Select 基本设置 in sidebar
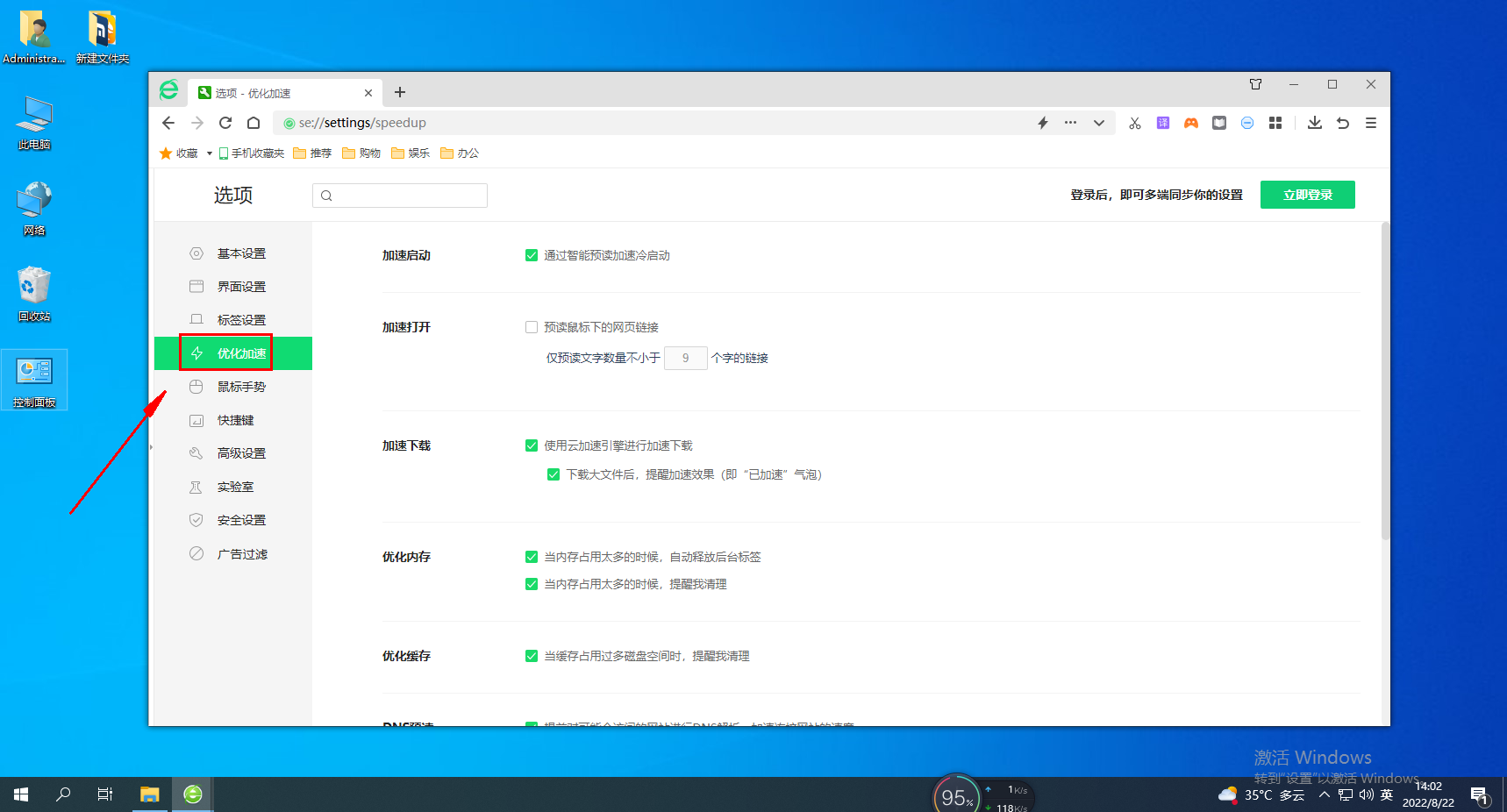This screenshot has width=1507, height=812. coord(233,253)
